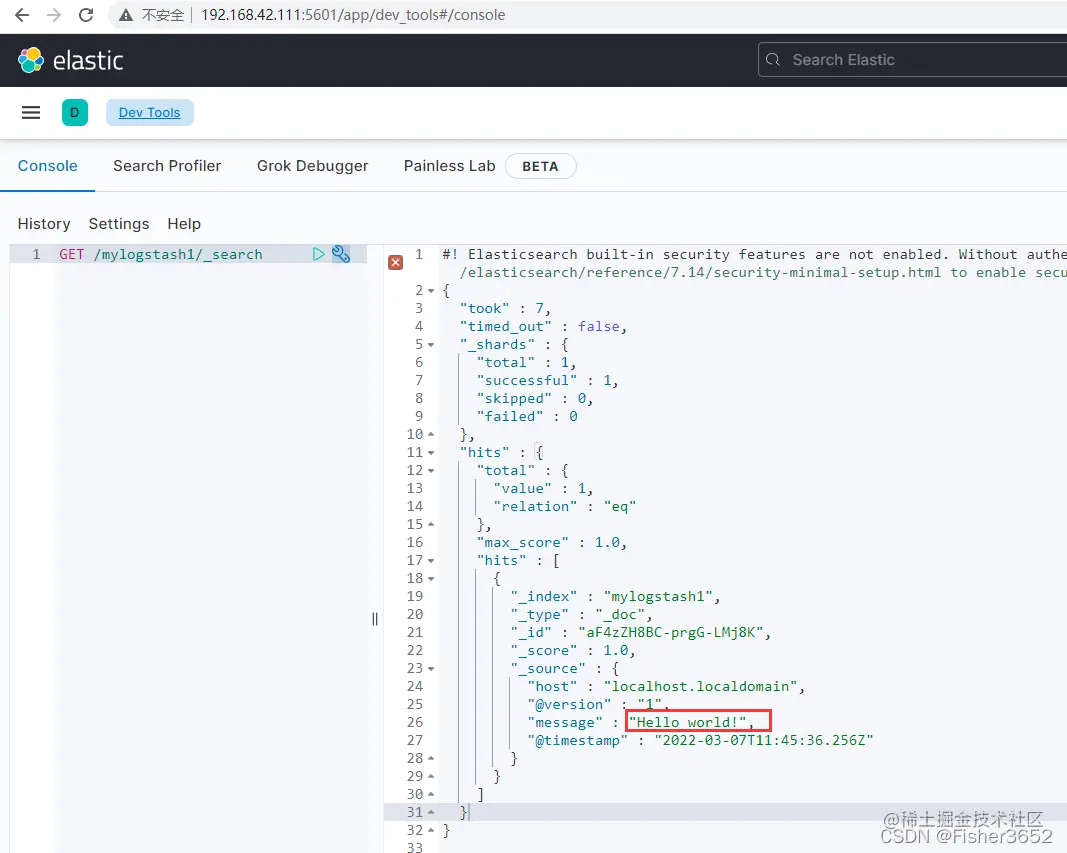This screenshot has width=1067, height=853.
Task: Switch to the Search Profiler tab
Action: click(x=167, y=166)
